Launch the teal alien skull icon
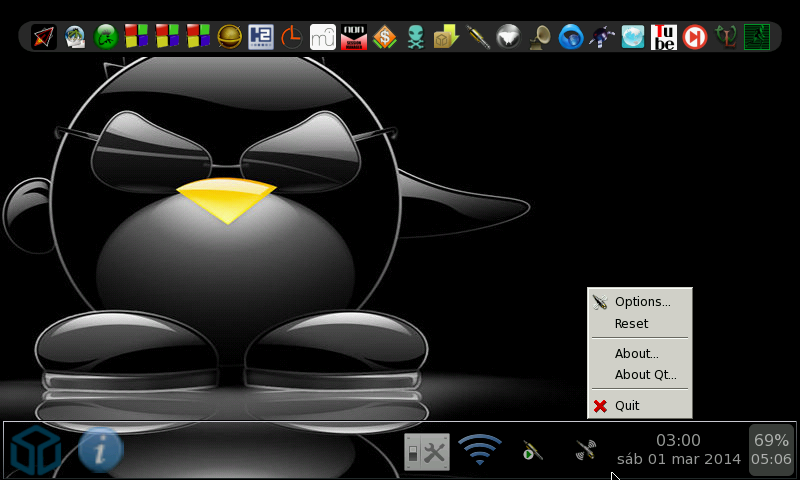Viewport: 800px width, 480px height. pyautogui.click(x=415, y=37)
